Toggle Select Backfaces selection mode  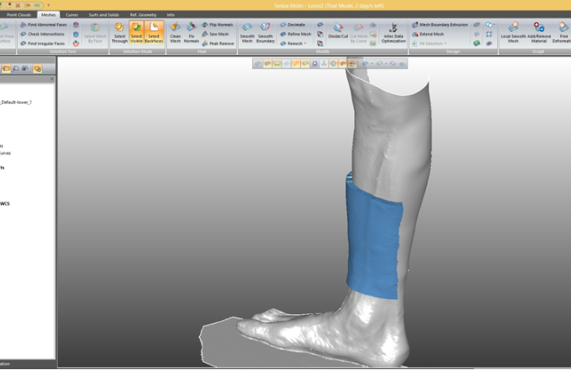pyautogui.click(x=154, y=32)
